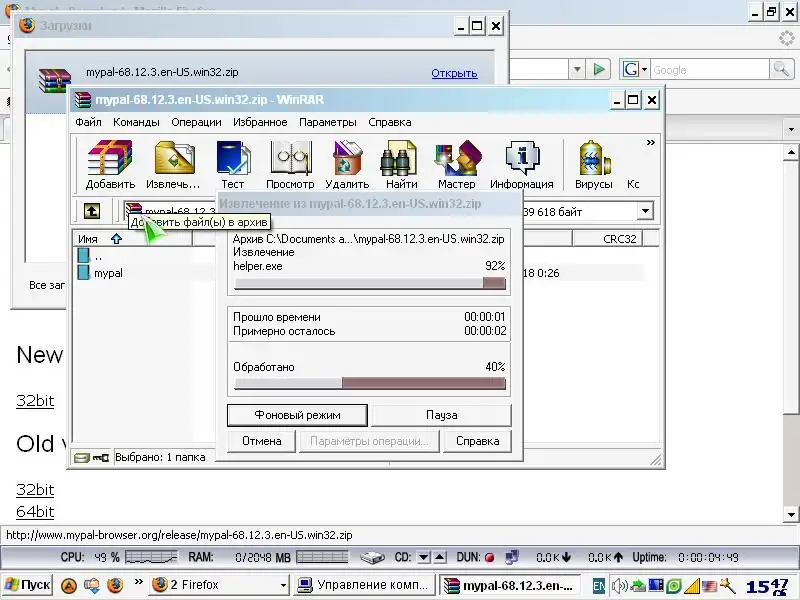The width and height of the screenshot is (800, 600).
Task: Click the Пуск start button
Action: [x=28, y=584]
